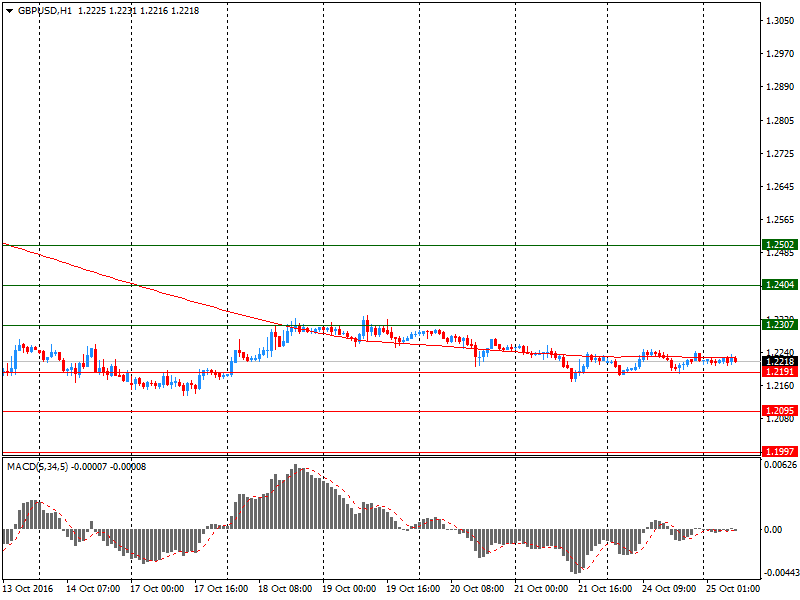This screenshot has width=800, height=600.
Task: Click the 1.2725 price scale value
Action: coord(780,154)
